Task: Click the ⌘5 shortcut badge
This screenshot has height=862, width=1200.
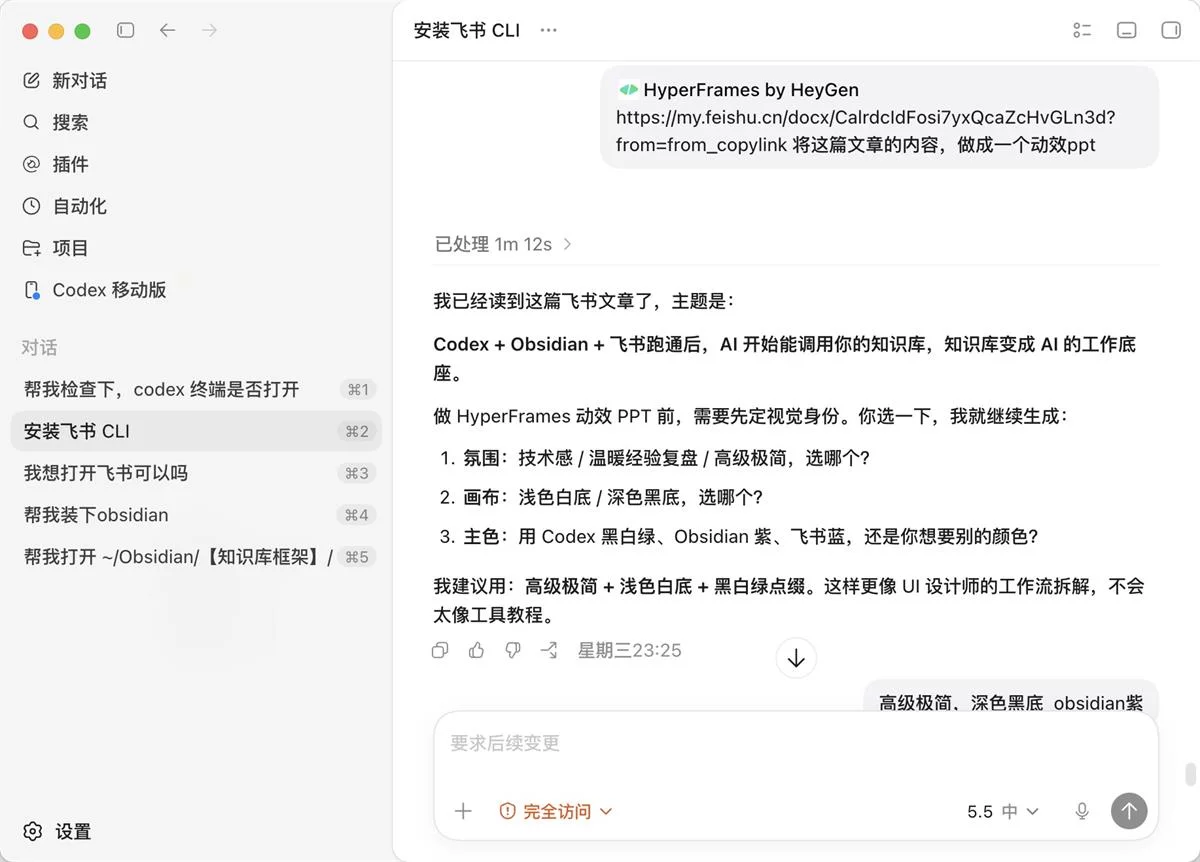Action: pyautogui.click(x=357, y=557)
